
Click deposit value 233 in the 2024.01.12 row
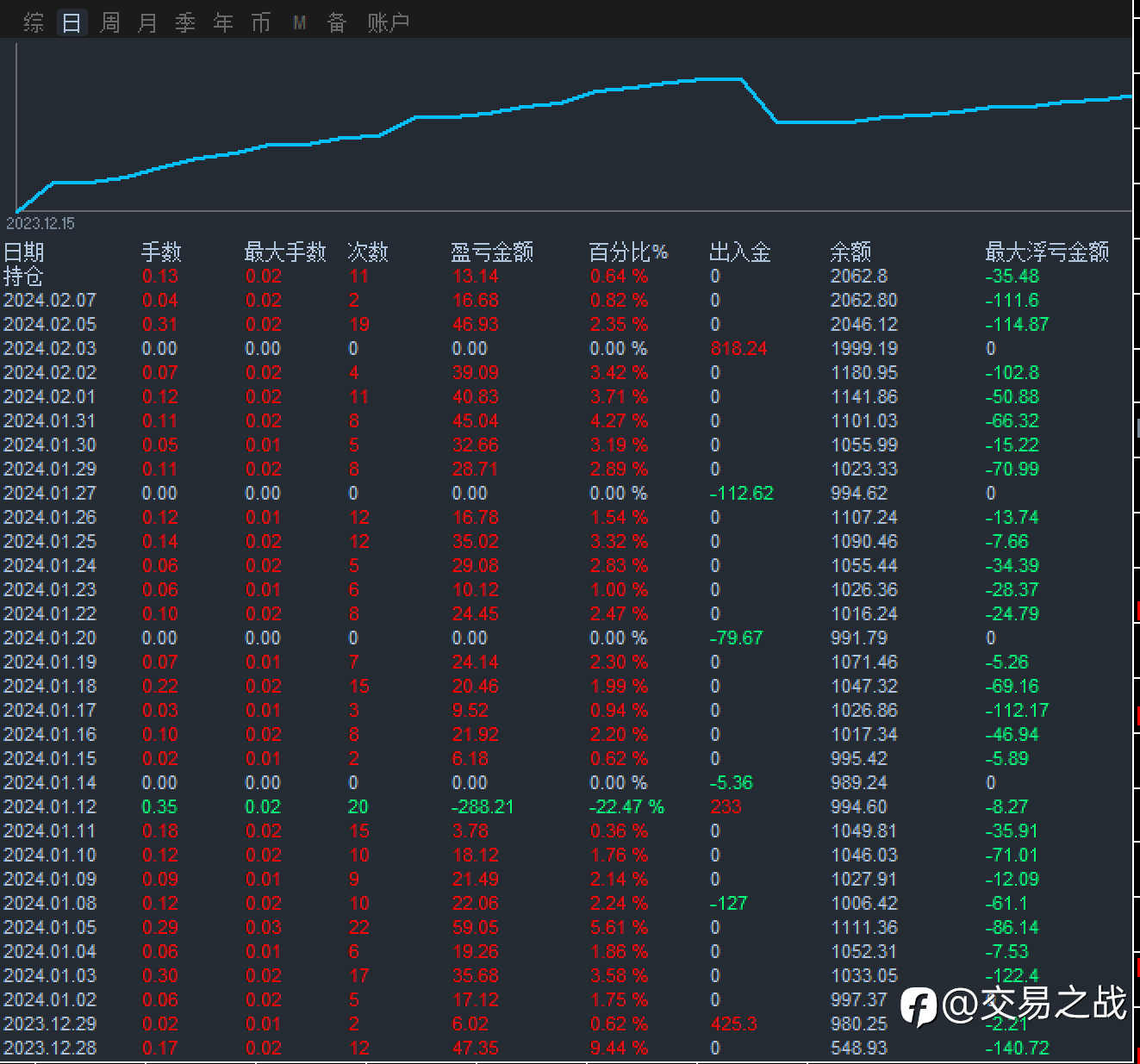tap(726, 806)
